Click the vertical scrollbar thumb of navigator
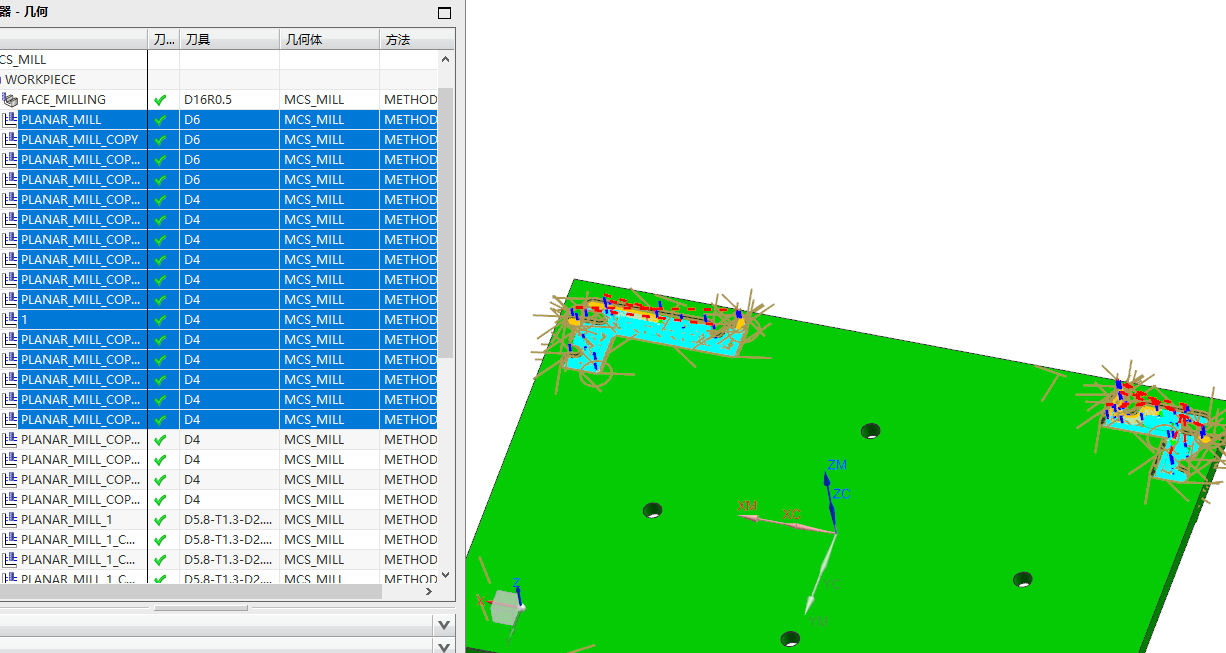 click(x=446, y=222)
